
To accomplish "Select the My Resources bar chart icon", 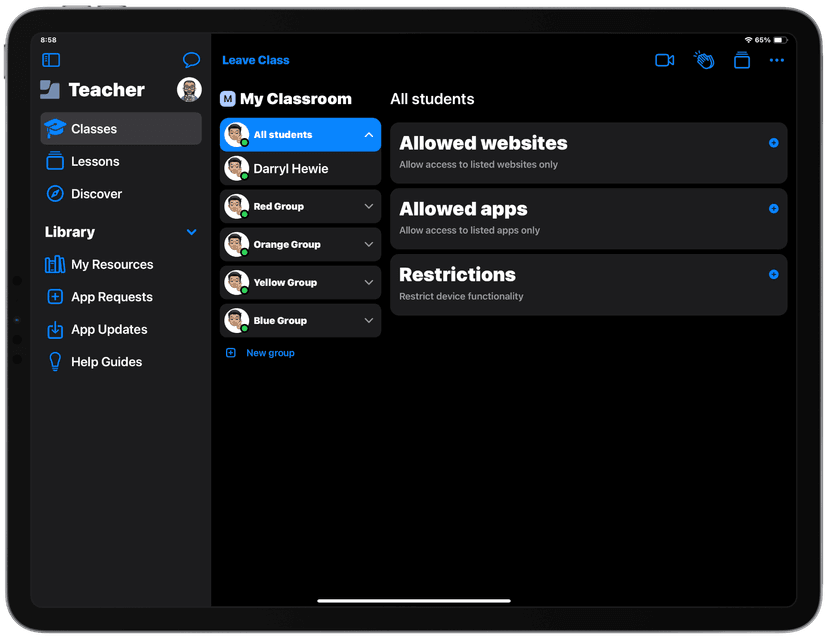I will point(56,264).
